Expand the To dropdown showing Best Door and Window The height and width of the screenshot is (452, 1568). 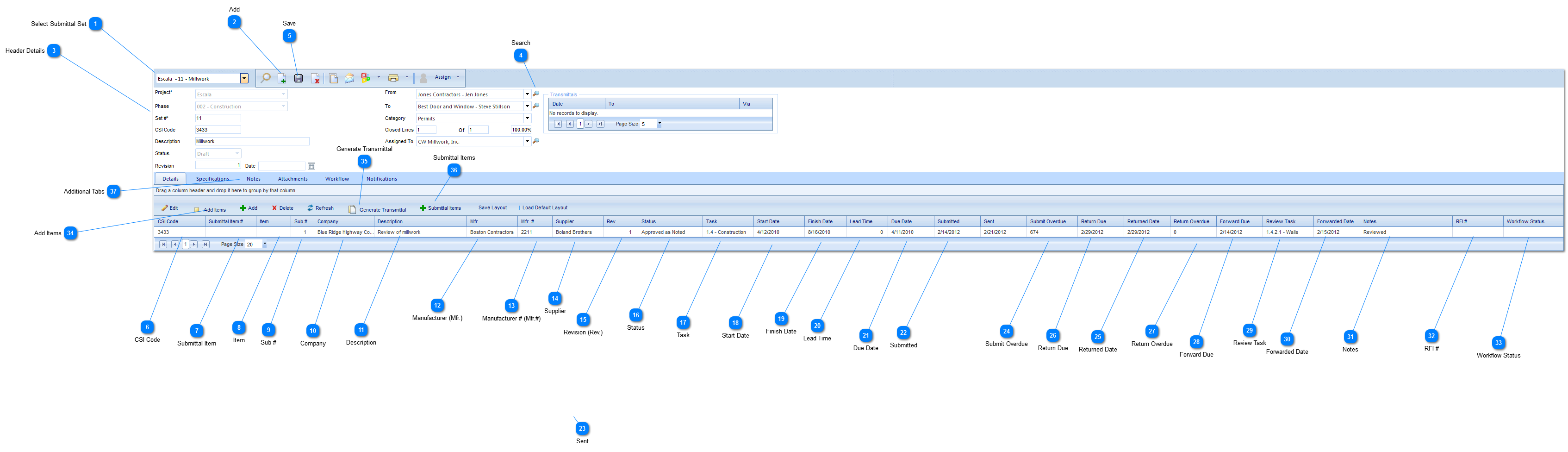point(527,106)
